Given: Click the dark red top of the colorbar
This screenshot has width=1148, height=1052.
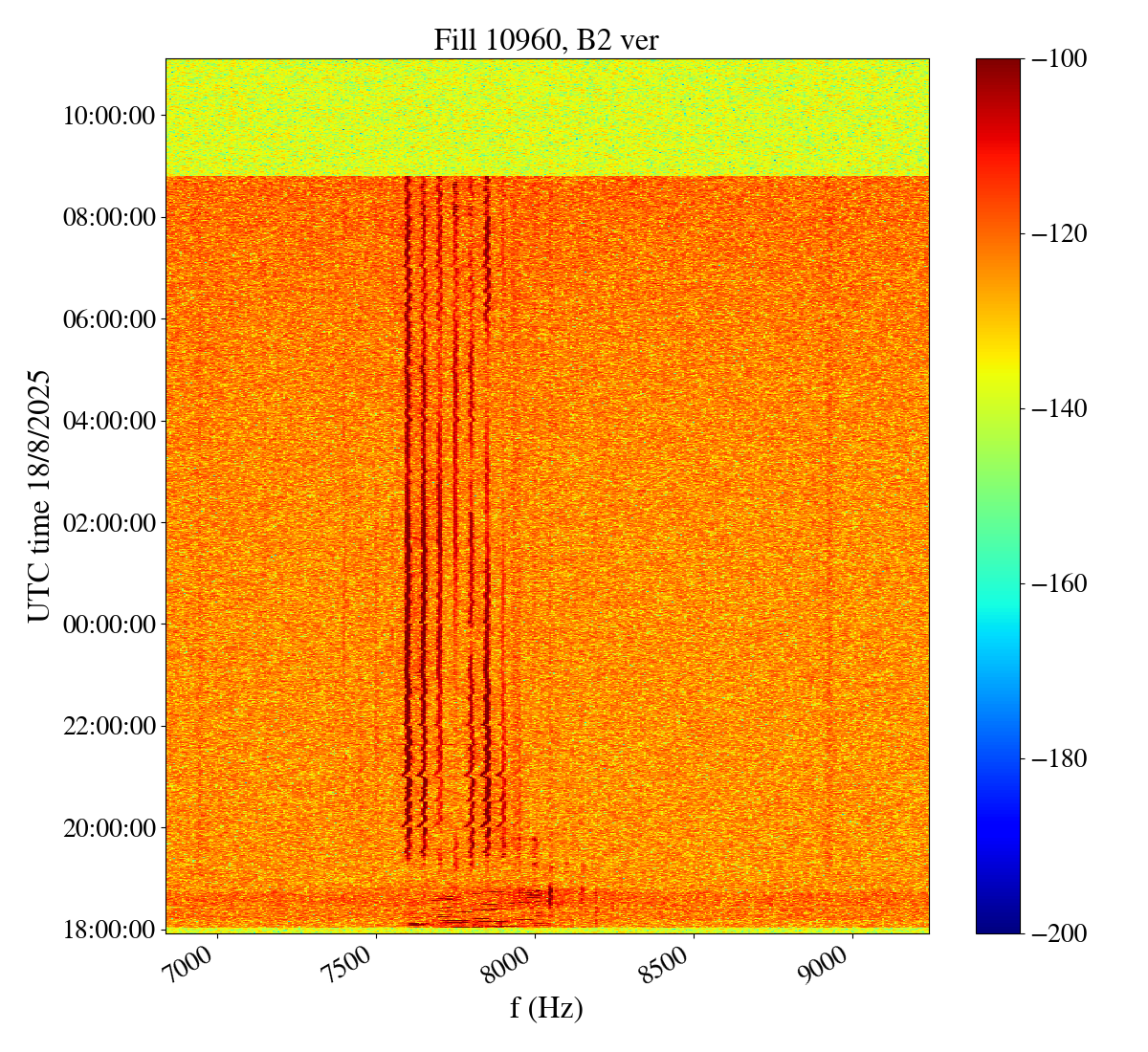Looking at the screenshot, I should point(998,67).
